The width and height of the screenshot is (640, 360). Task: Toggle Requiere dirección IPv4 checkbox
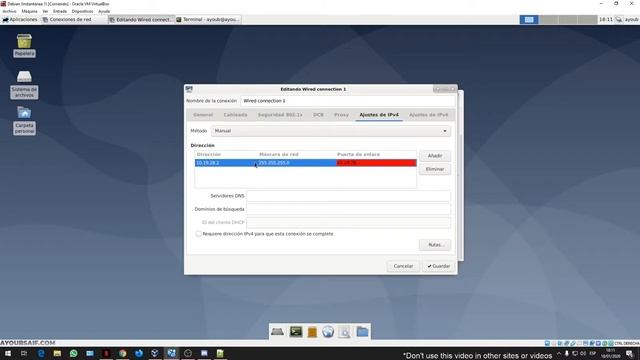(x=198, y=234)
